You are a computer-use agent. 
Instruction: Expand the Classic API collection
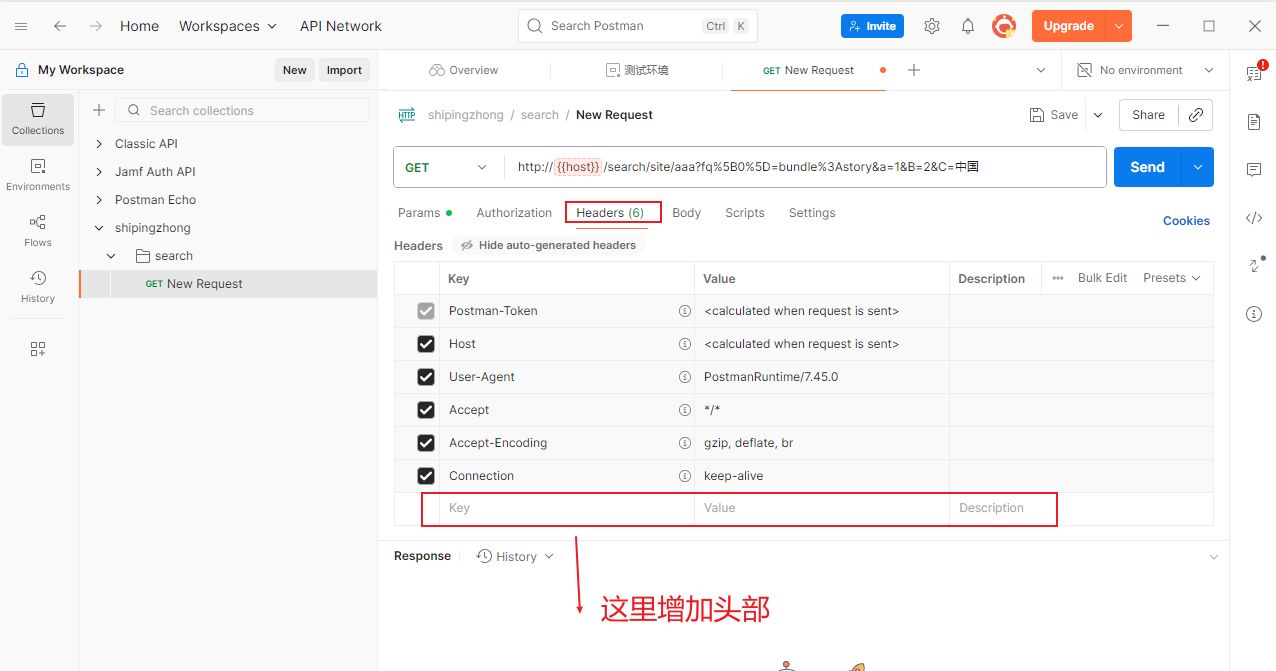pos(99,144)
